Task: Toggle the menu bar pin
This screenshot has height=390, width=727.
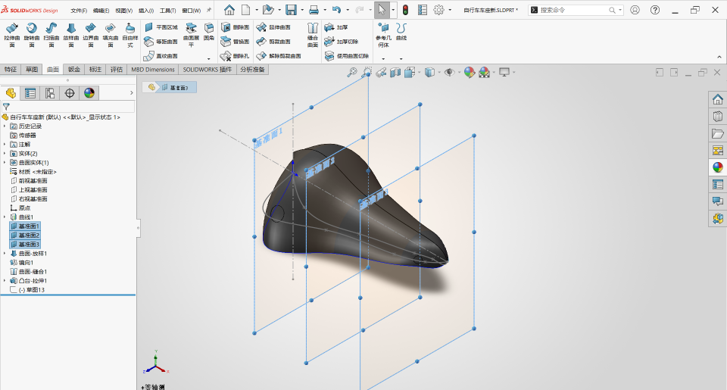Action: coord(209,10)
